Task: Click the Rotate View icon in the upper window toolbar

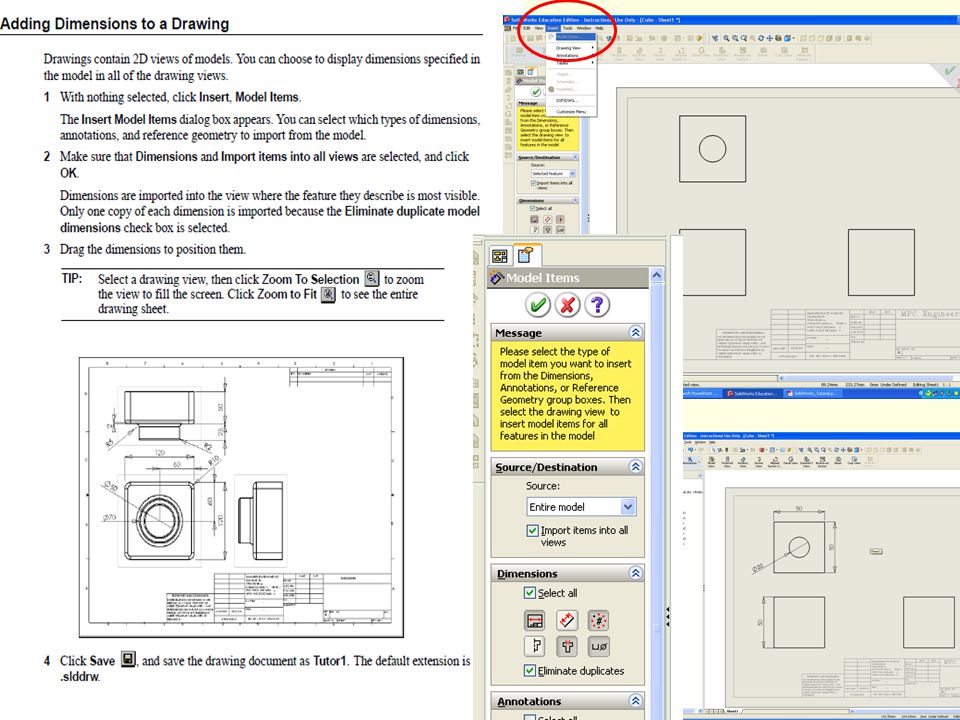Action: click(761, 38)
